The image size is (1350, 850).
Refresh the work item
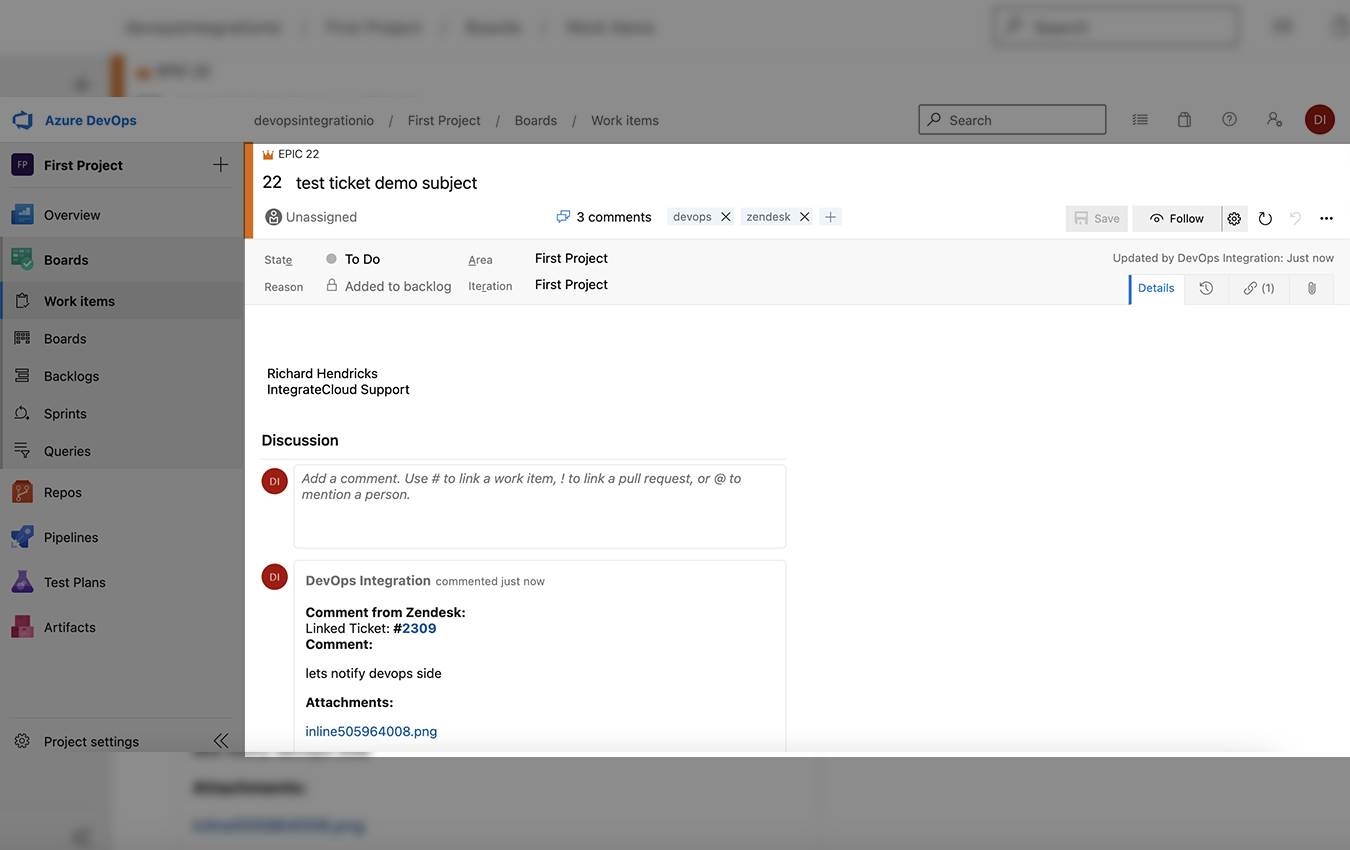click(x=1265, y=218)
